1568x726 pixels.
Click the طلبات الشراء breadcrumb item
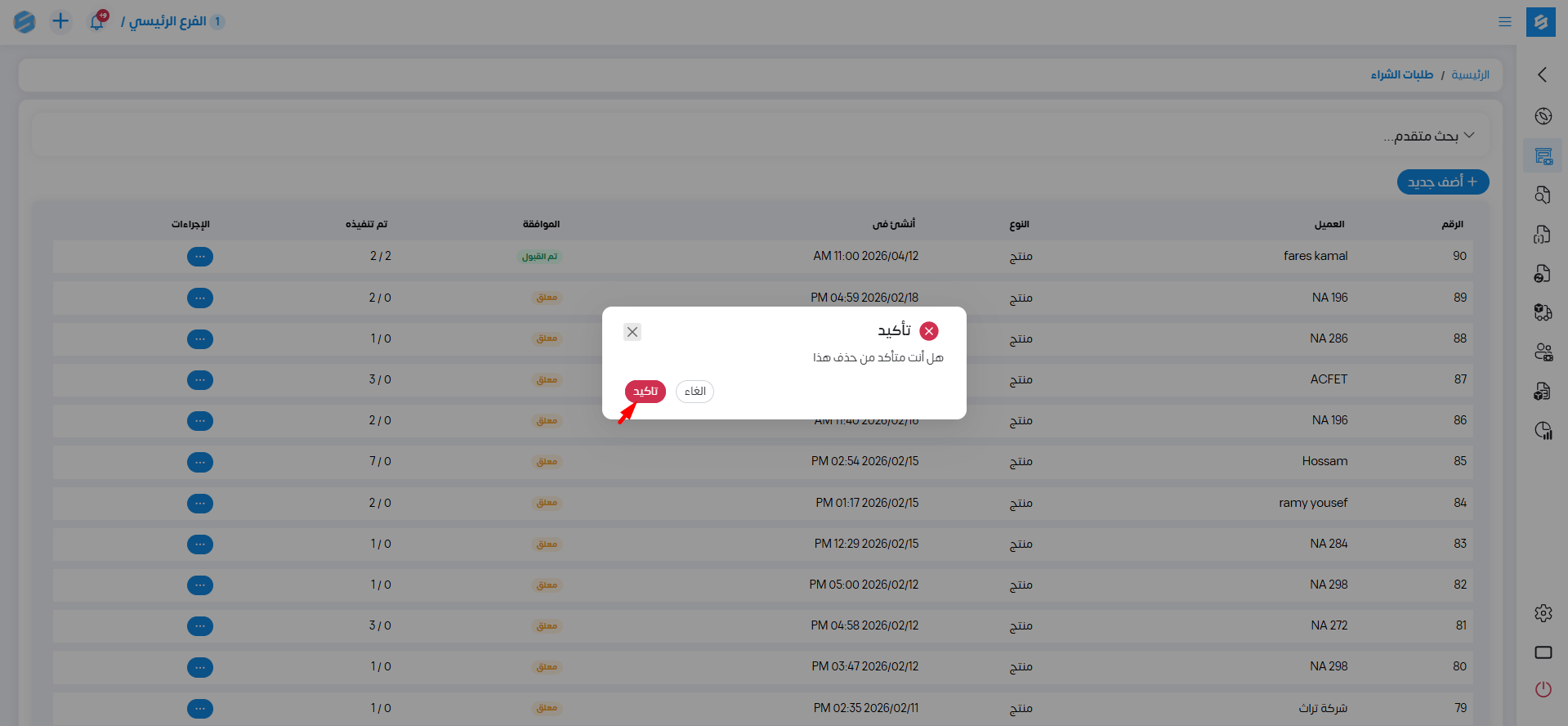click(x=1401, y=75)
